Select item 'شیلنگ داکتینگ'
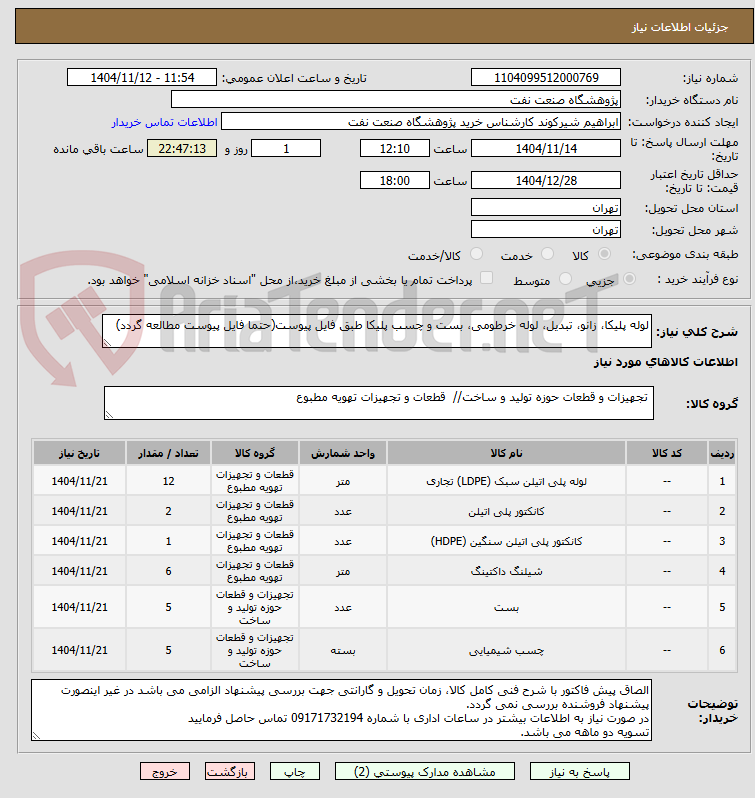The width and height of the screenshot is (755, 798). pos(506,571)
